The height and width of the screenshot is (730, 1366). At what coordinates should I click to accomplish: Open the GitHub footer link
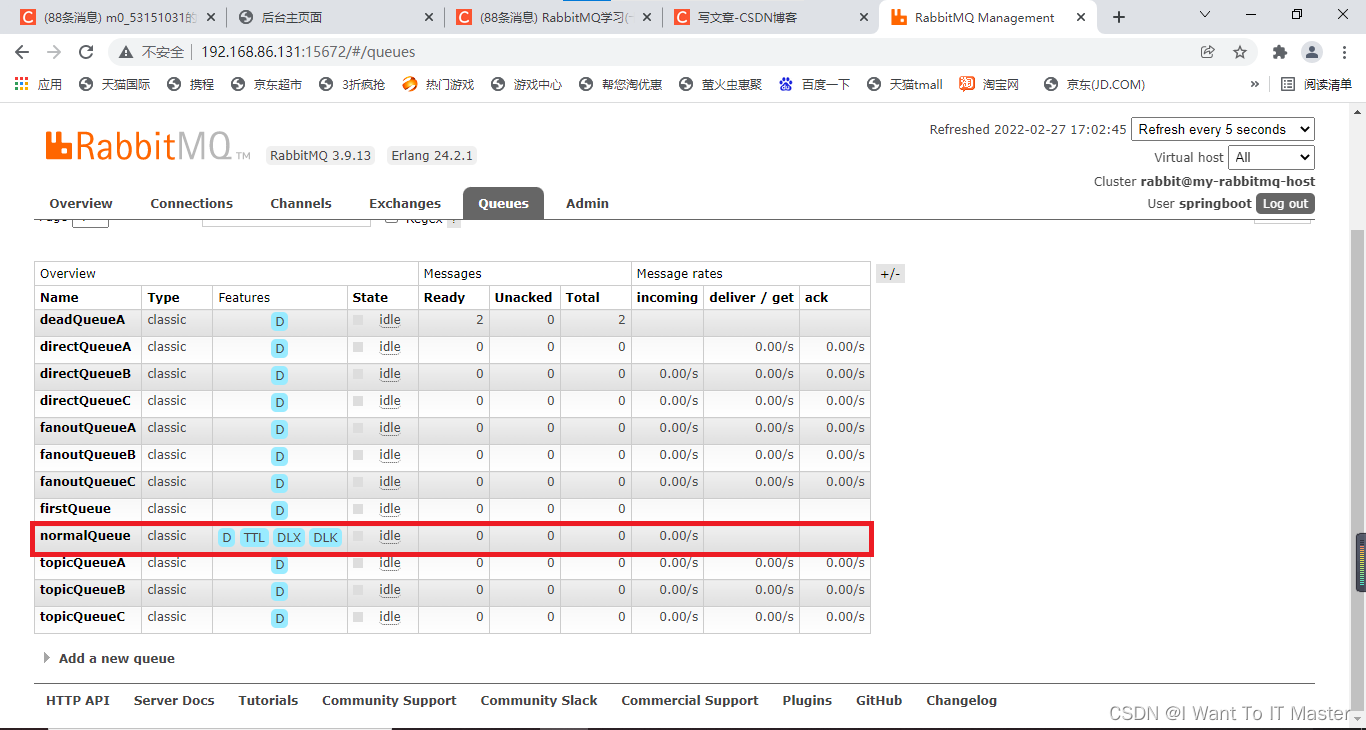pyautogui.click(x=879, y=700)
